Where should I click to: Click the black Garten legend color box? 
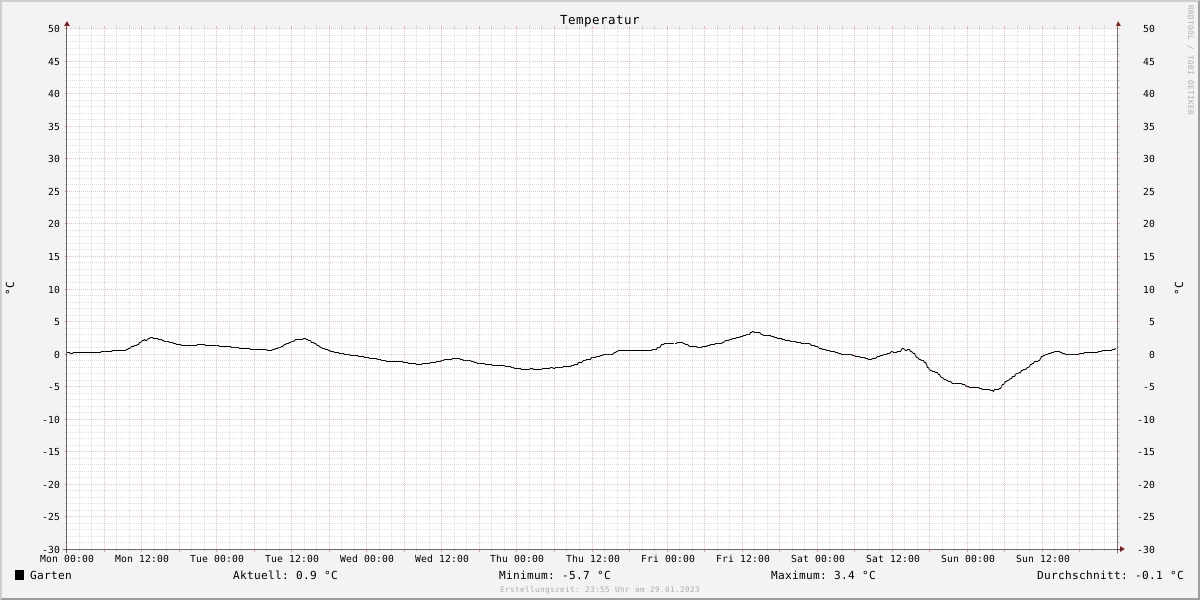click(x=19, y=575)
